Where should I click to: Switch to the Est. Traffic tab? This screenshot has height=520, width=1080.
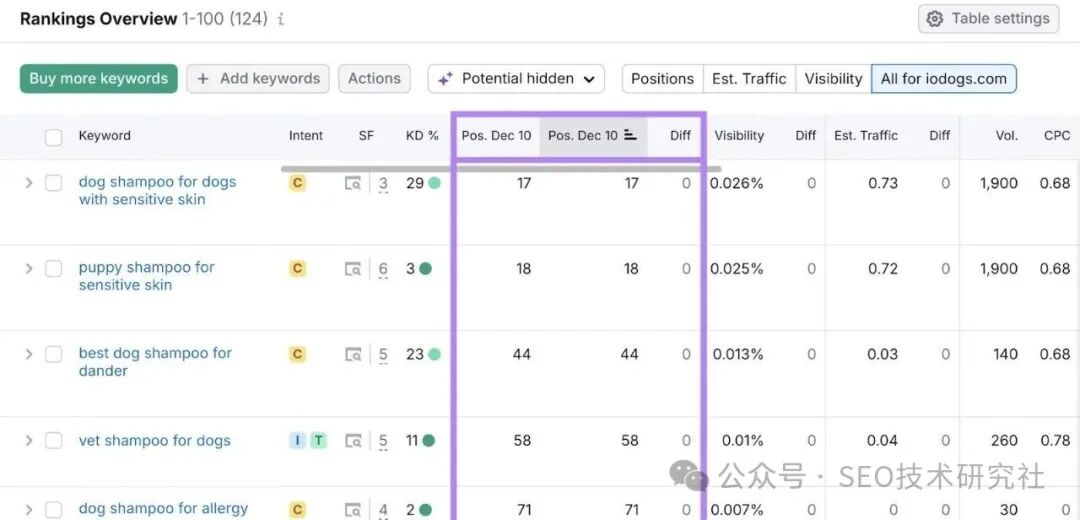pos(749,79)
